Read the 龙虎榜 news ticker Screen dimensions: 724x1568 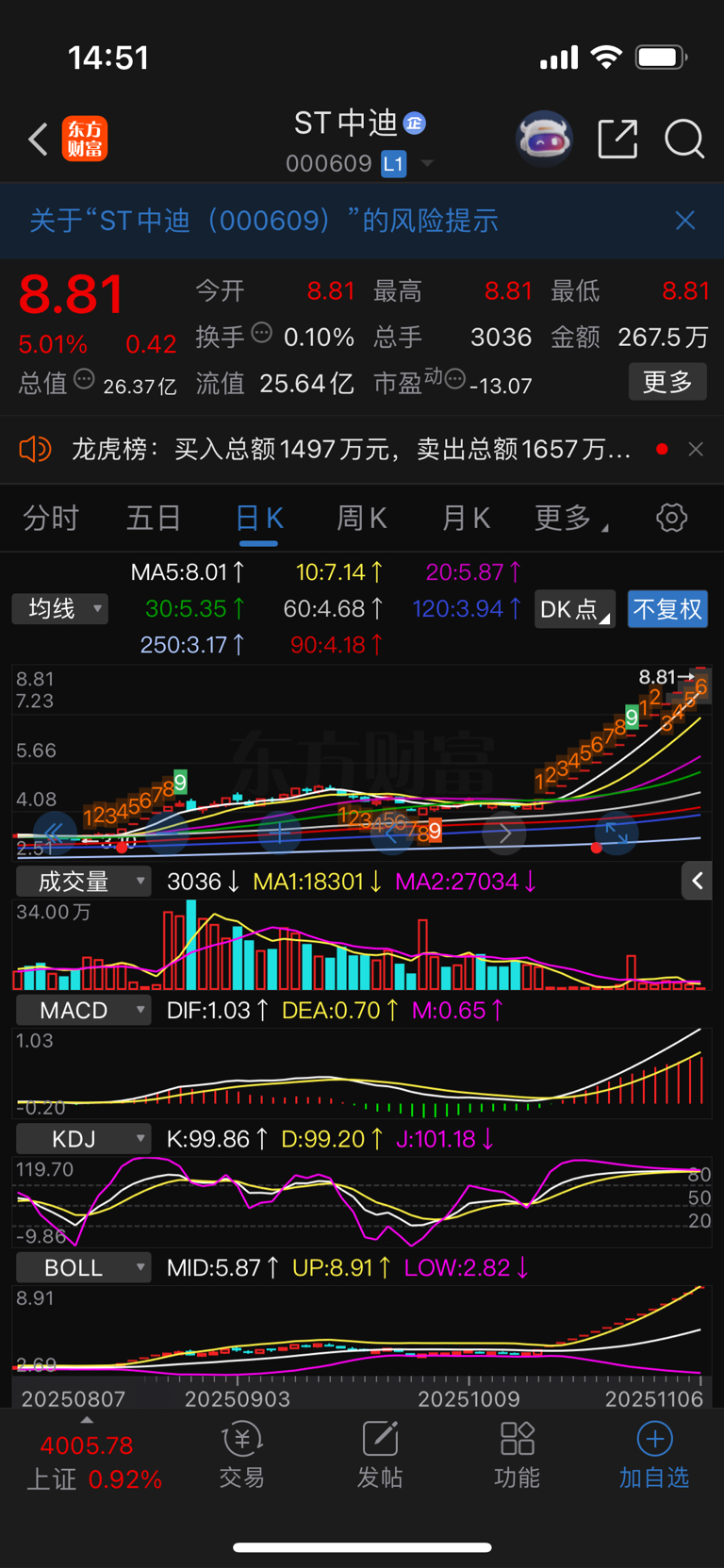[351, 449]
